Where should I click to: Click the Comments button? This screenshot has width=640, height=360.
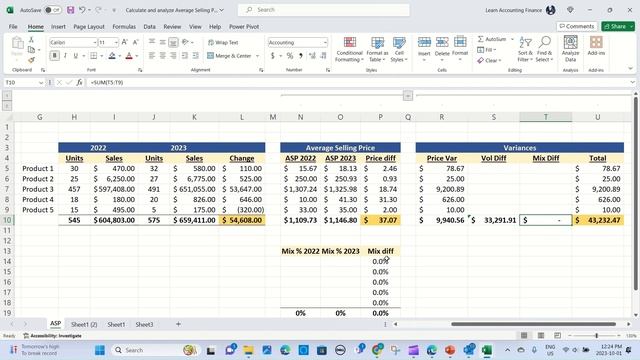tap(577, 26)
